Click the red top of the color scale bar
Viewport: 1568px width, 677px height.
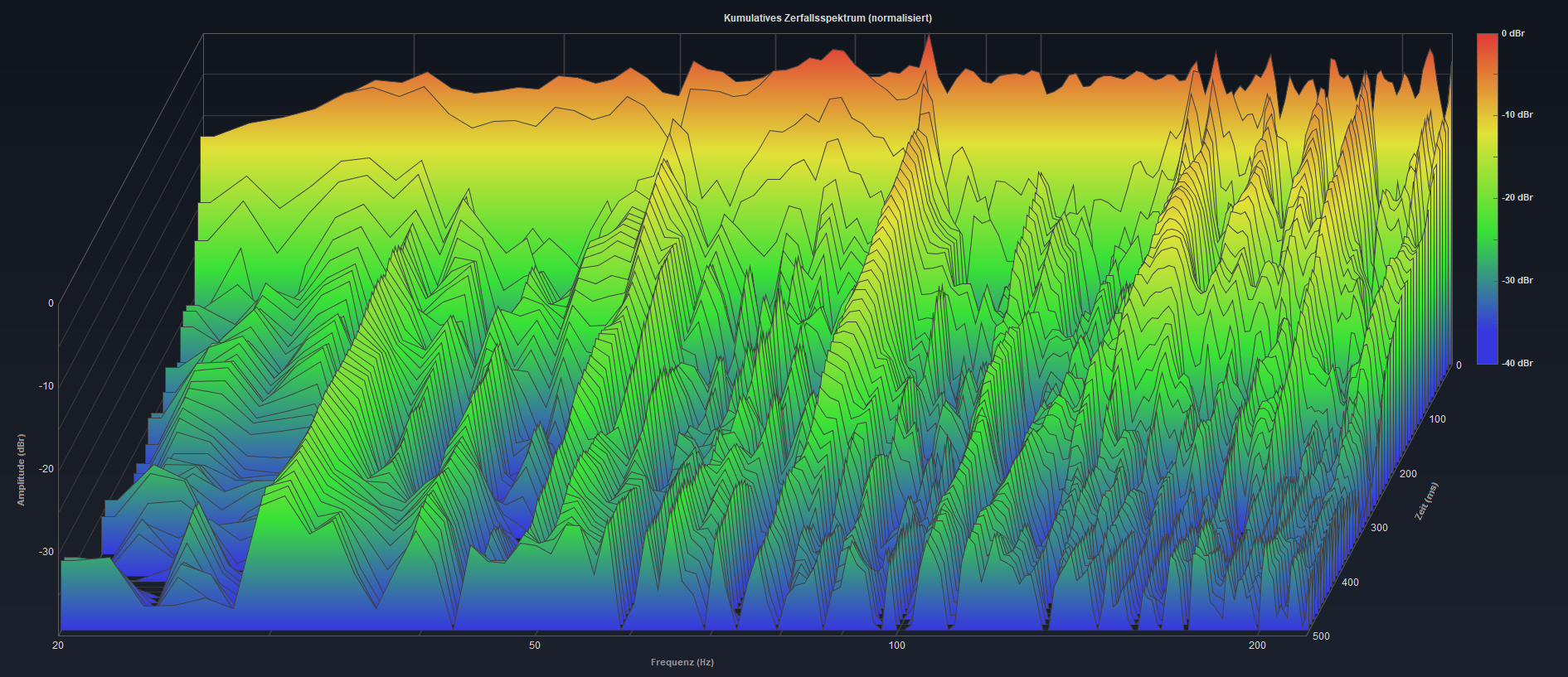pyautogui.click(x=1487, y=40)
